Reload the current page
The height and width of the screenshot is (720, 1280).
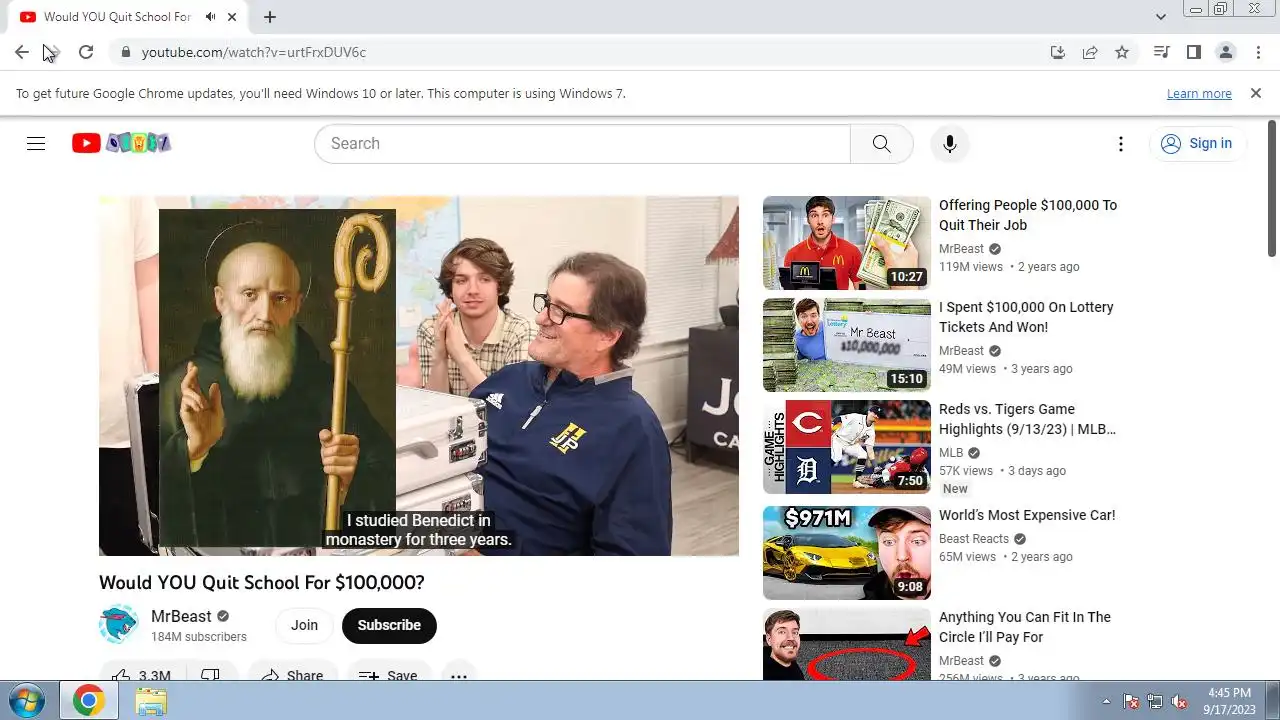pyautogui.click(x=86, y=52)
